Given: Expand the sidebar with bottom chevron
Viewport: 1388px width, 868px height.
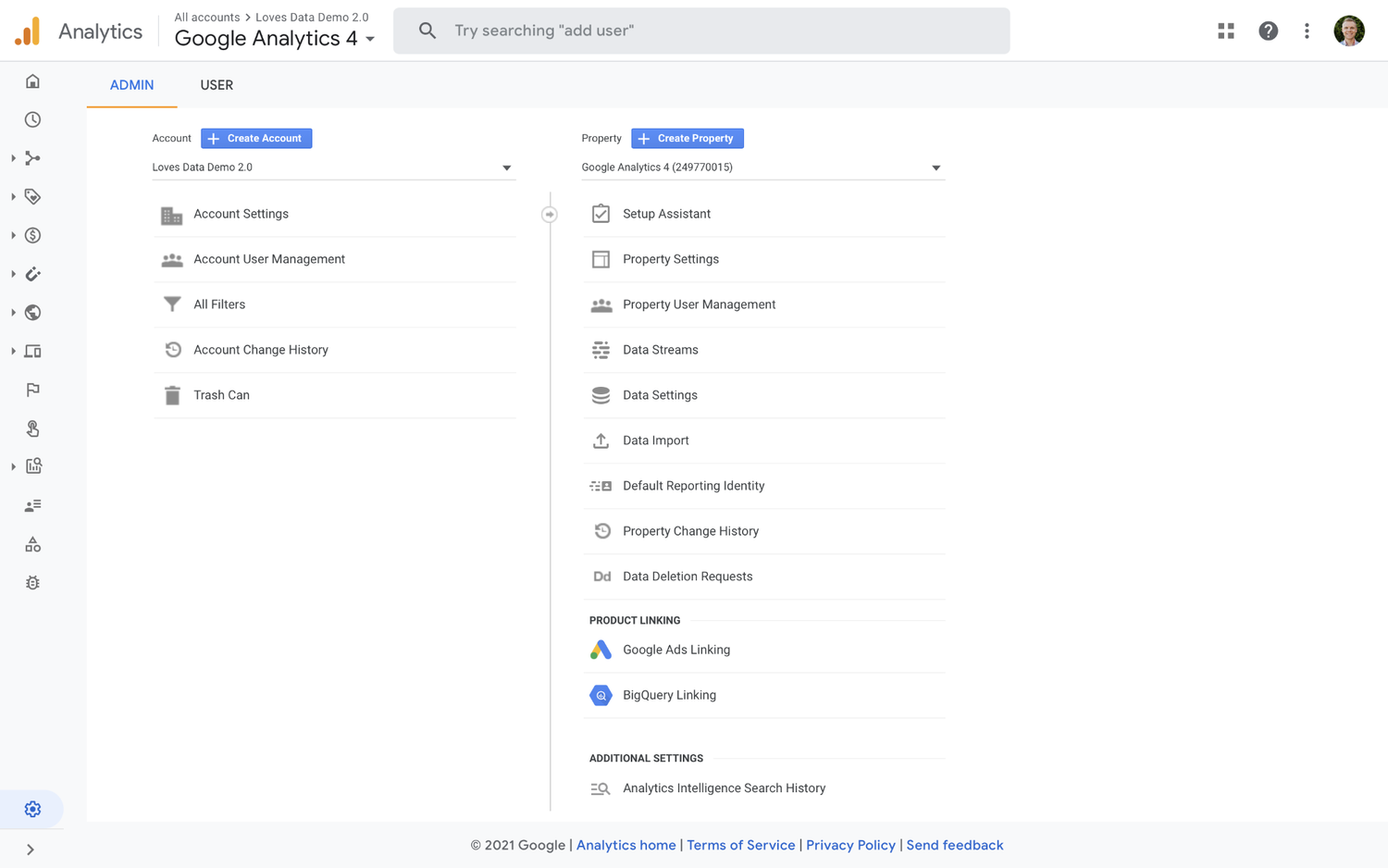Looking at the screenshot, I should coord(31,849).
